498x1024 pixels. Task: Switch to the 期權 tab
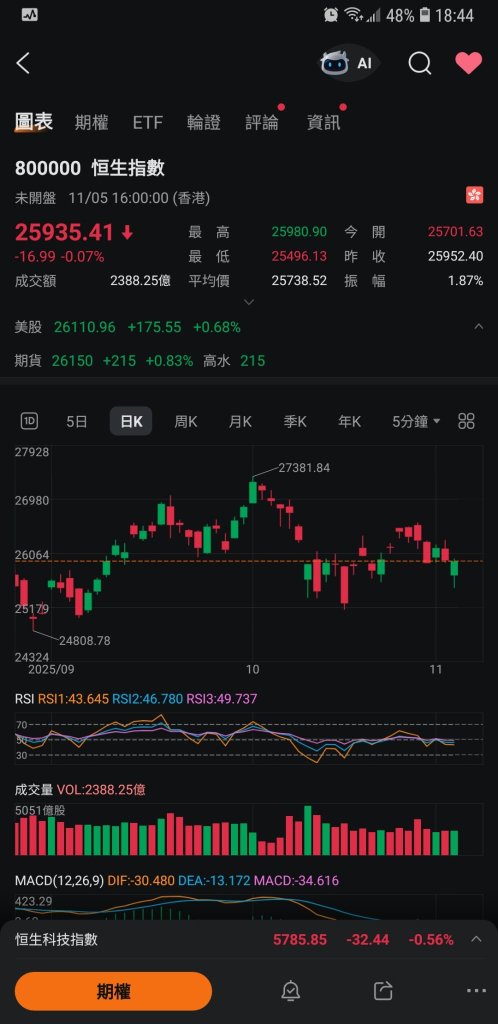click(x=91, y=122)
